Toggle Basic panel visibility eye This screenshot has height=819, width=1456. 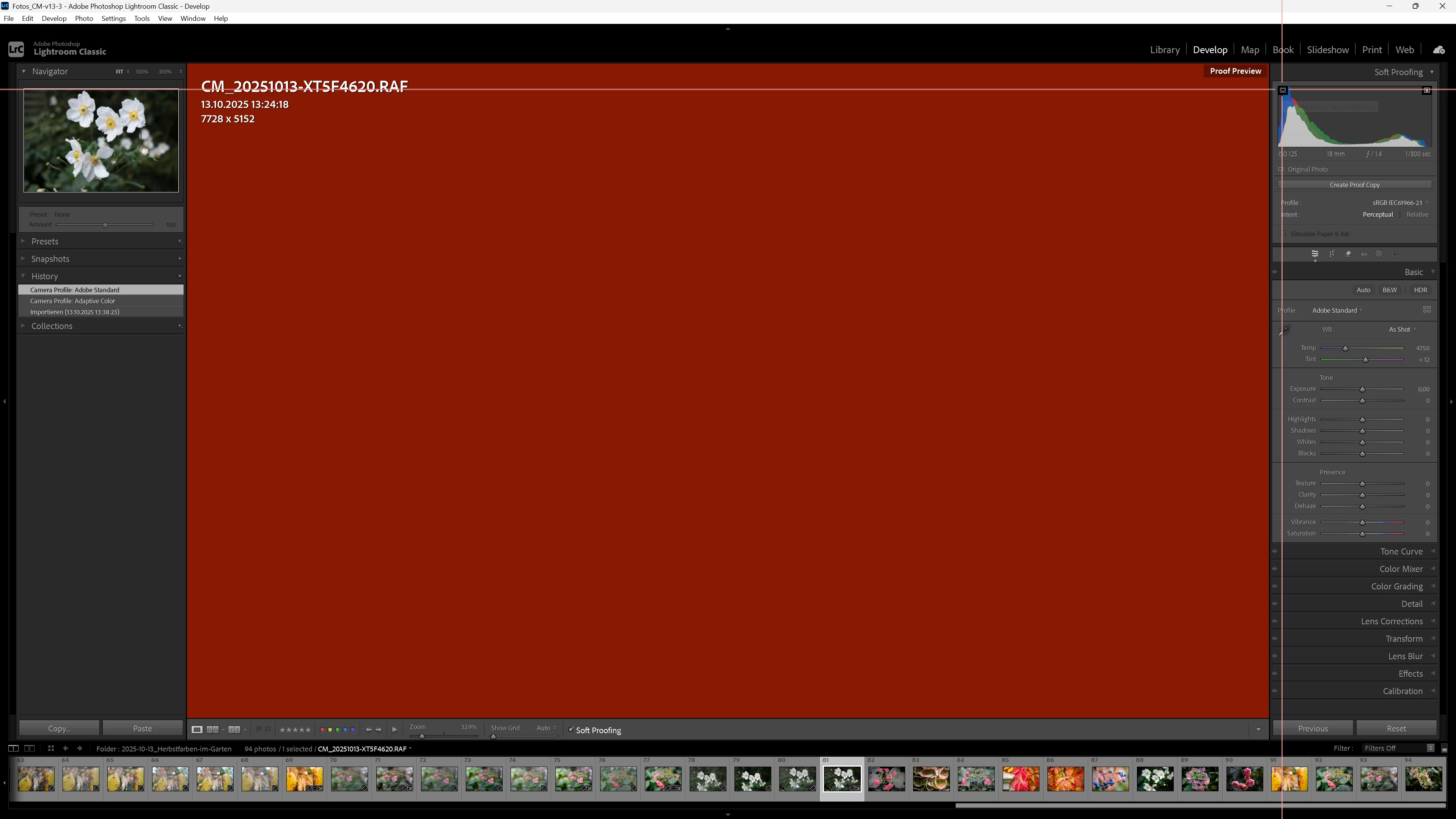pyautogui.click(x=1275, y=272)
